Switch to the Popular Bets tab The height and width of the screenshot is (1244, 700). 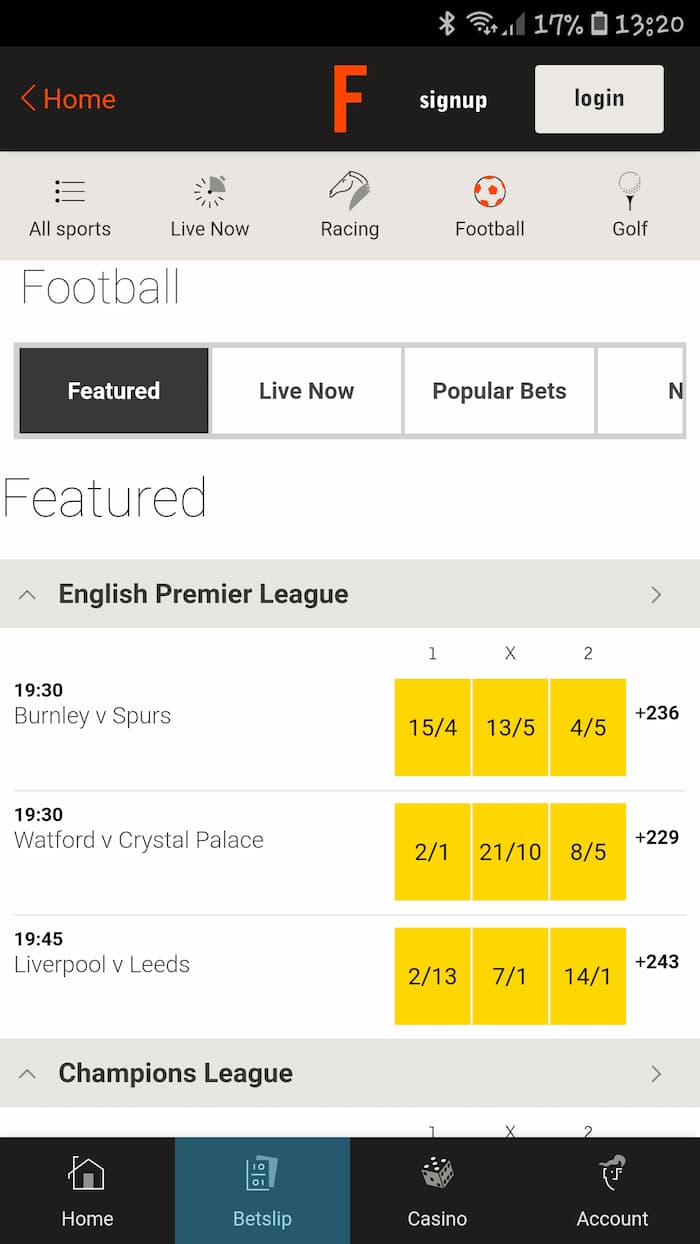(x=499, y=391)
